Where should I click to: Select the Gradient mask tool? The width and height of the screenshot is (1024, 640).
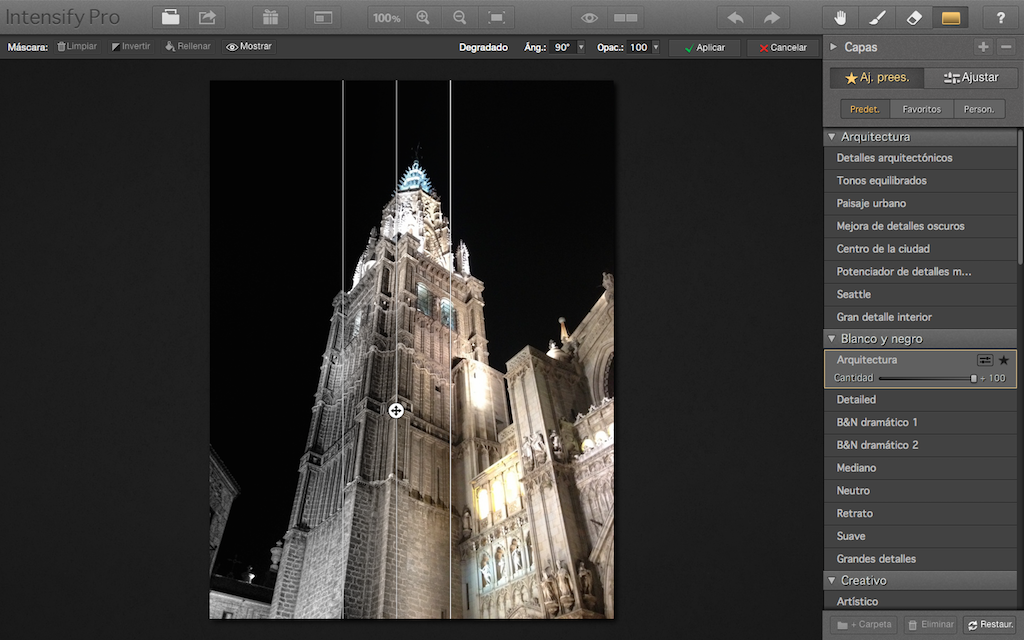[951, 18]
